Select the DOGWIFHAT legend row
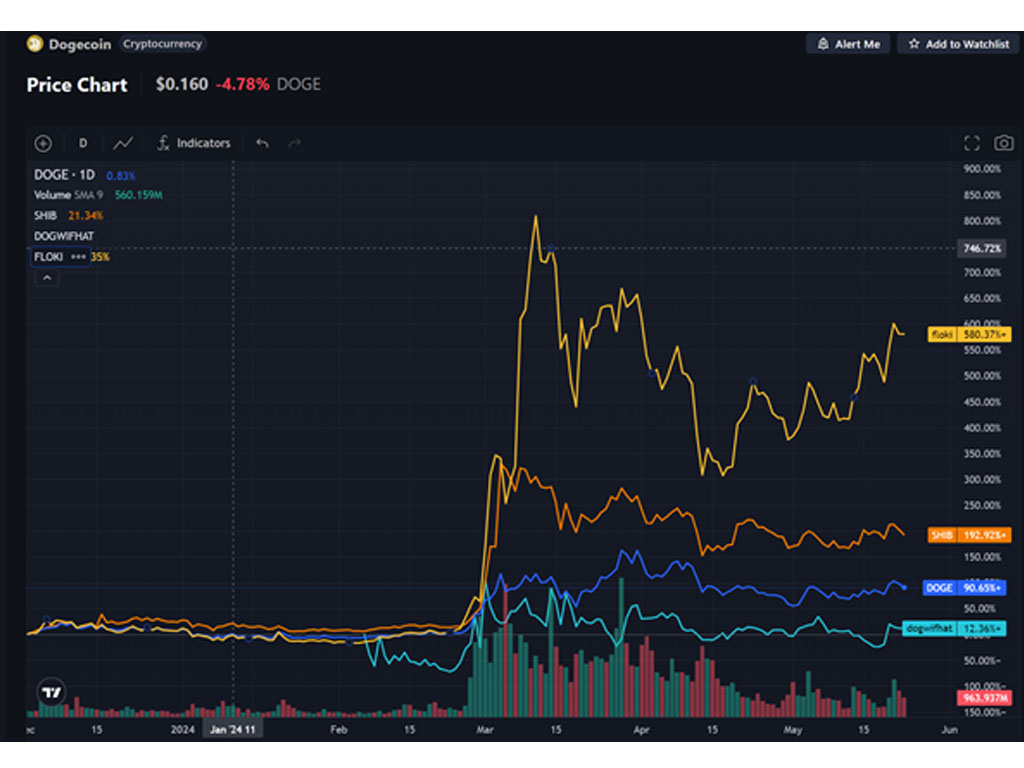 click(64, 236)
